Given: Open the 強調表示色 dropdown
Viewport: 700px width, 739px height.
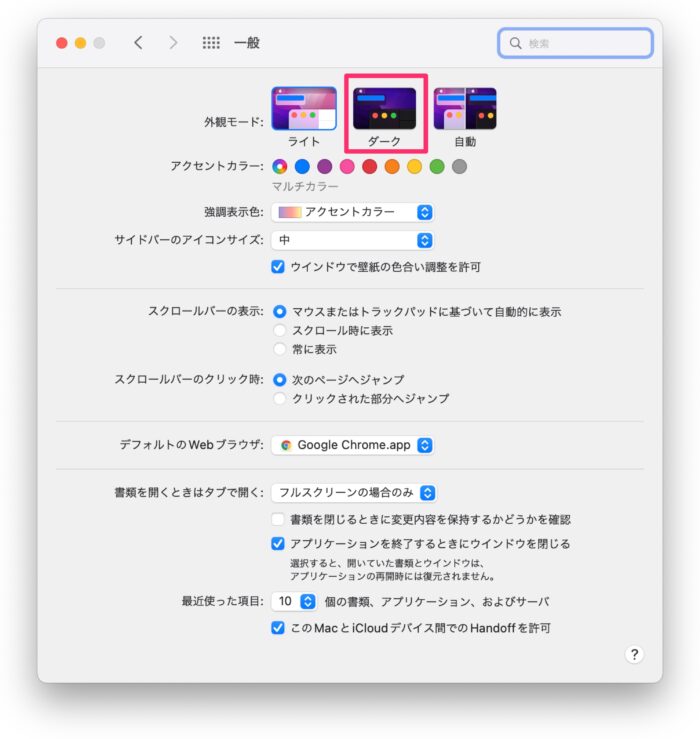Looking at the screenshot, I should coord(353,212).
